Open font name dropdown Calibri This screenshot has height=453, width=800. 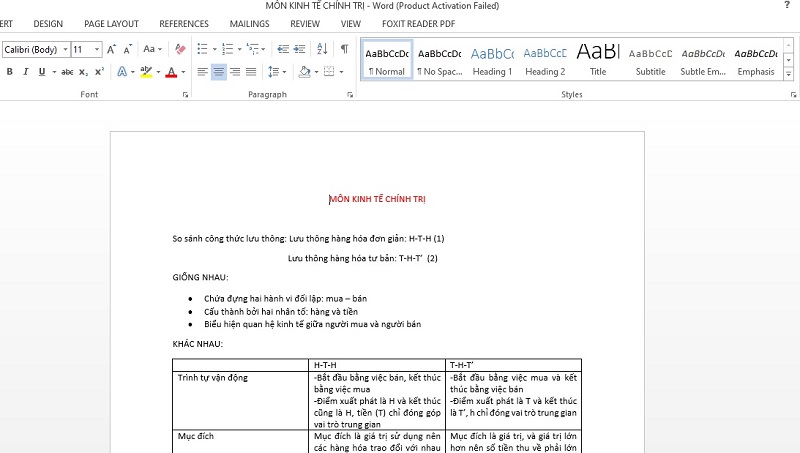click(65, 49)
